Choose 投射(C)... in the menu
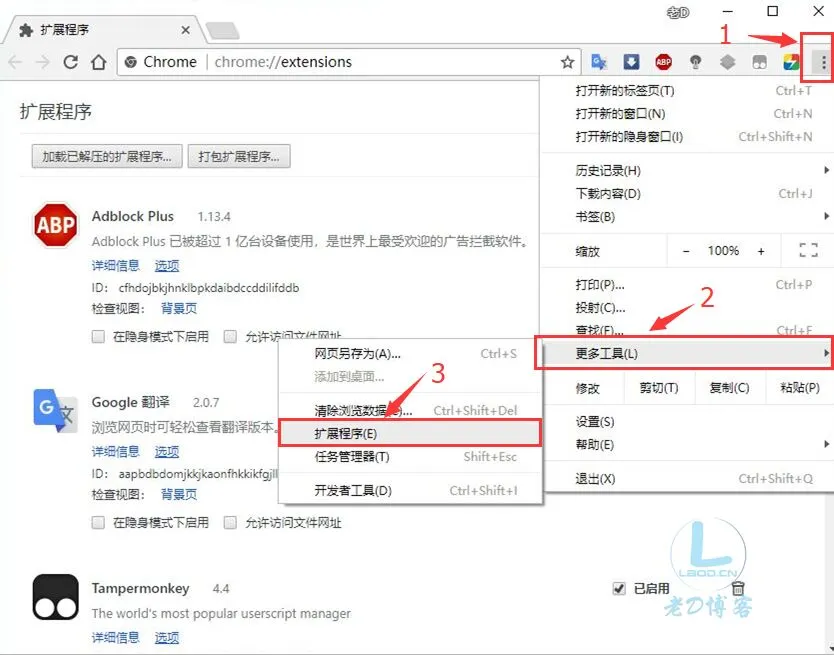This screenshot has width=834, height=655. click(x=687, y=308)
